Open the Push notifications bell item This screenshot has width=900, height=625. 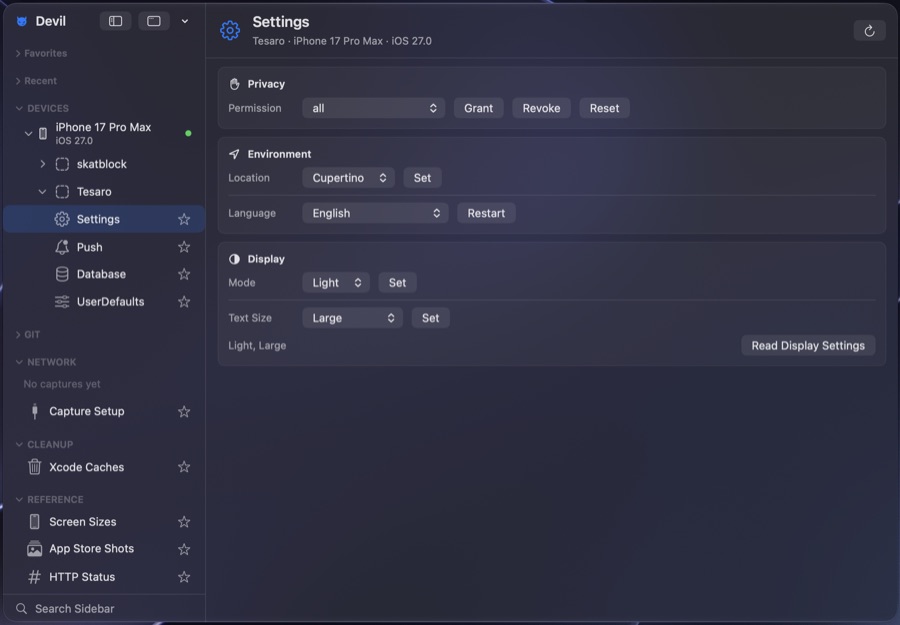[62, 247]
